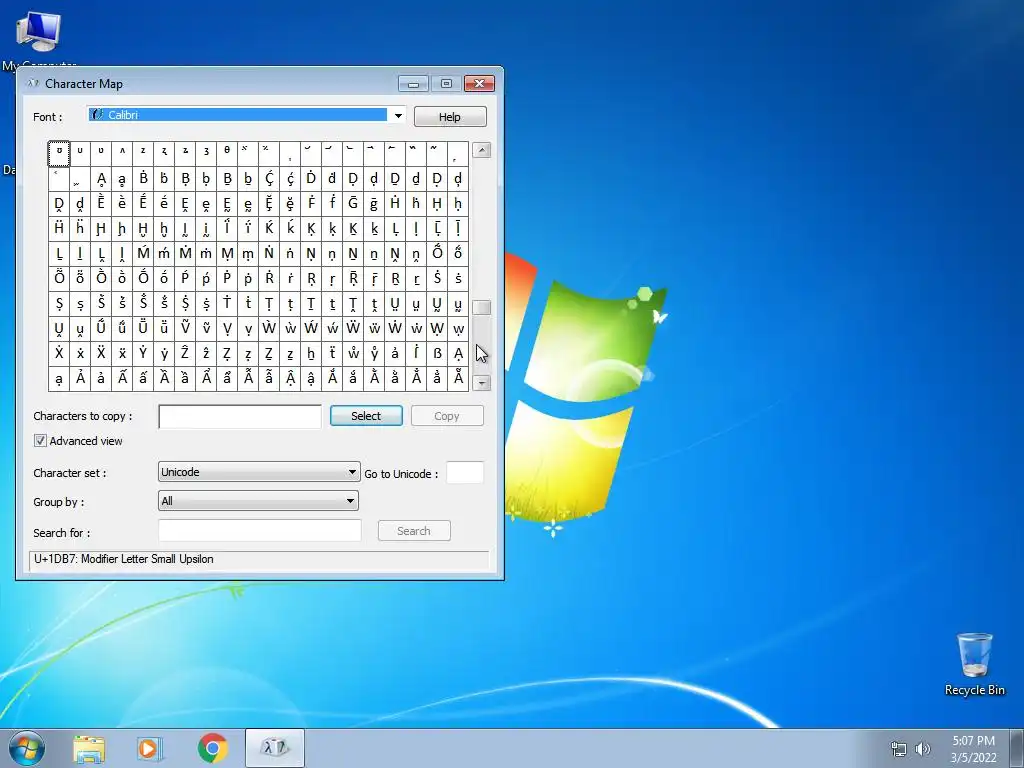Select the uppercase Ḿ with acute
Viewport: 1024px width, 768px height.
pyautogui.click(x=143, y=253)
